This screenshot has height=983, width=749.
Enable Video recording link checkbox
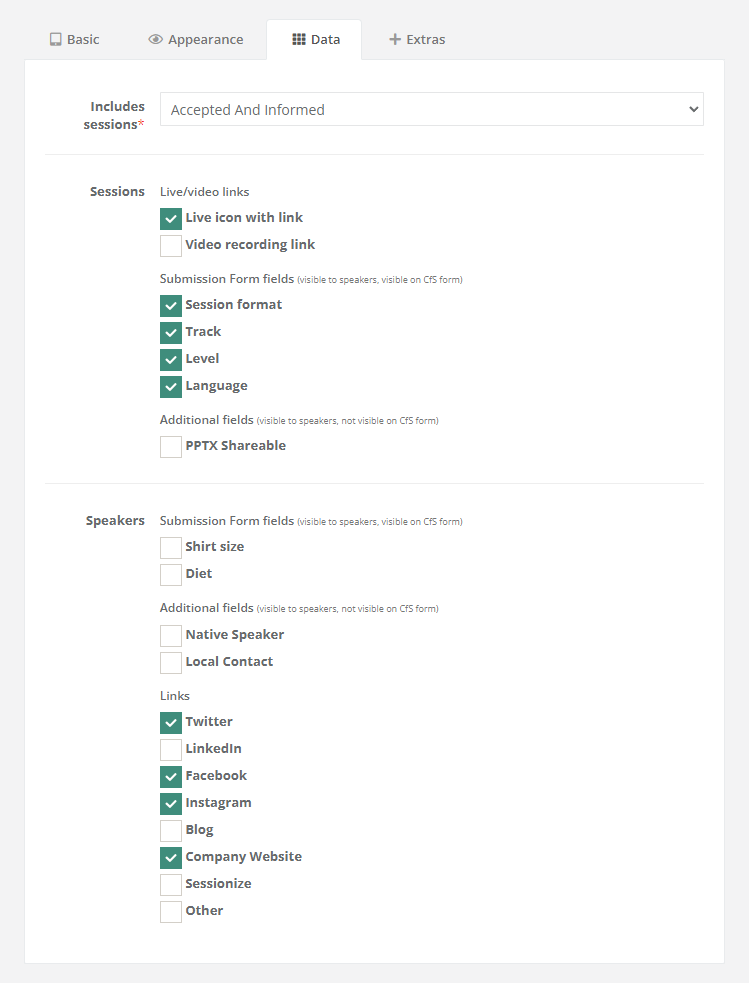(171, 246)
